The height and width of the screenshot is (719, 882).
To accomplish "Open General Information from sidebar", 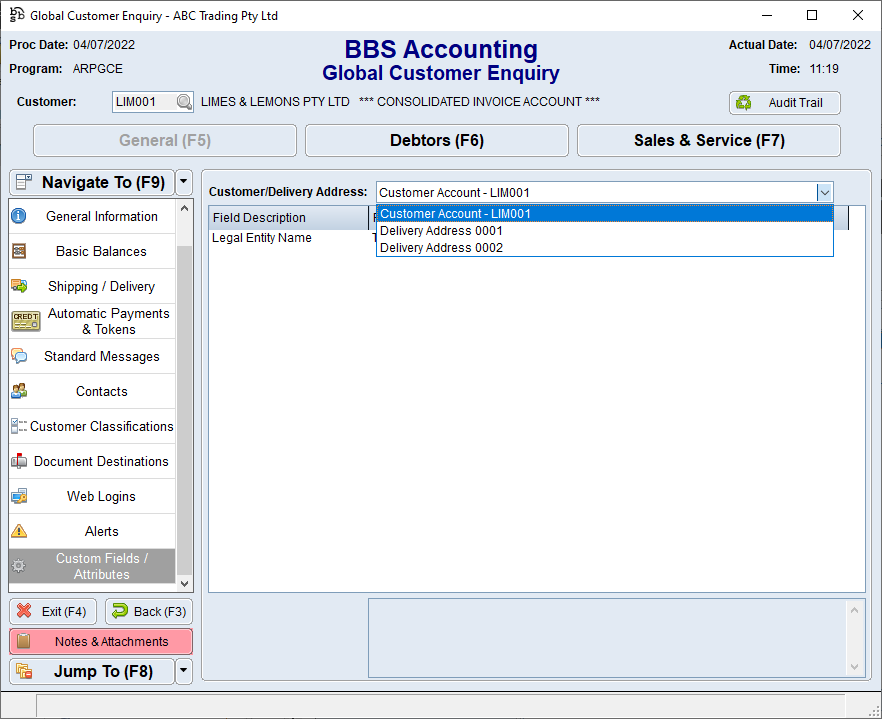I will point(101,217).
